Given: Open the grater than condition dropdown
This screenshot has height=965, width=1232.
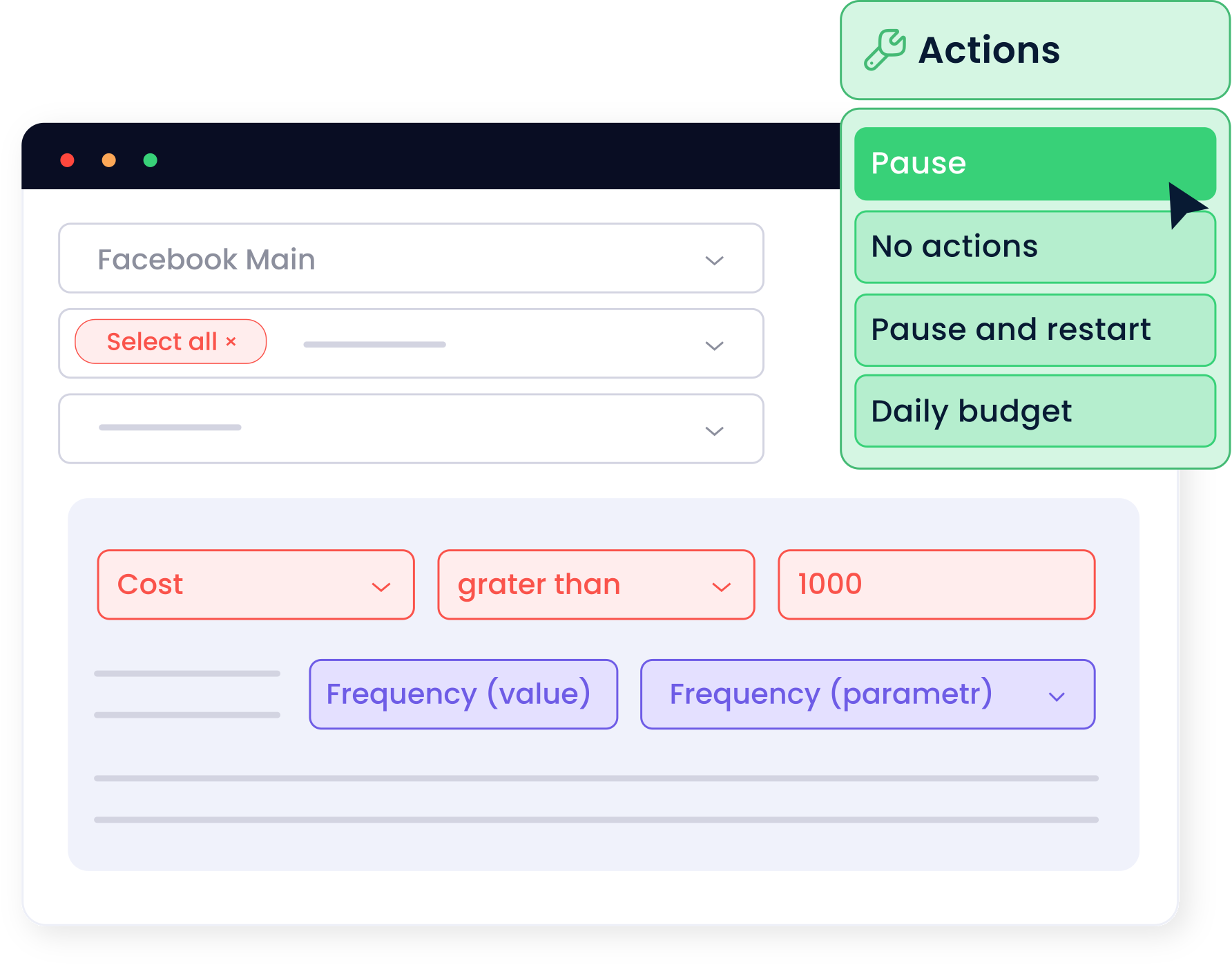Looking at the screenshot, I should (x=597, y=585).
